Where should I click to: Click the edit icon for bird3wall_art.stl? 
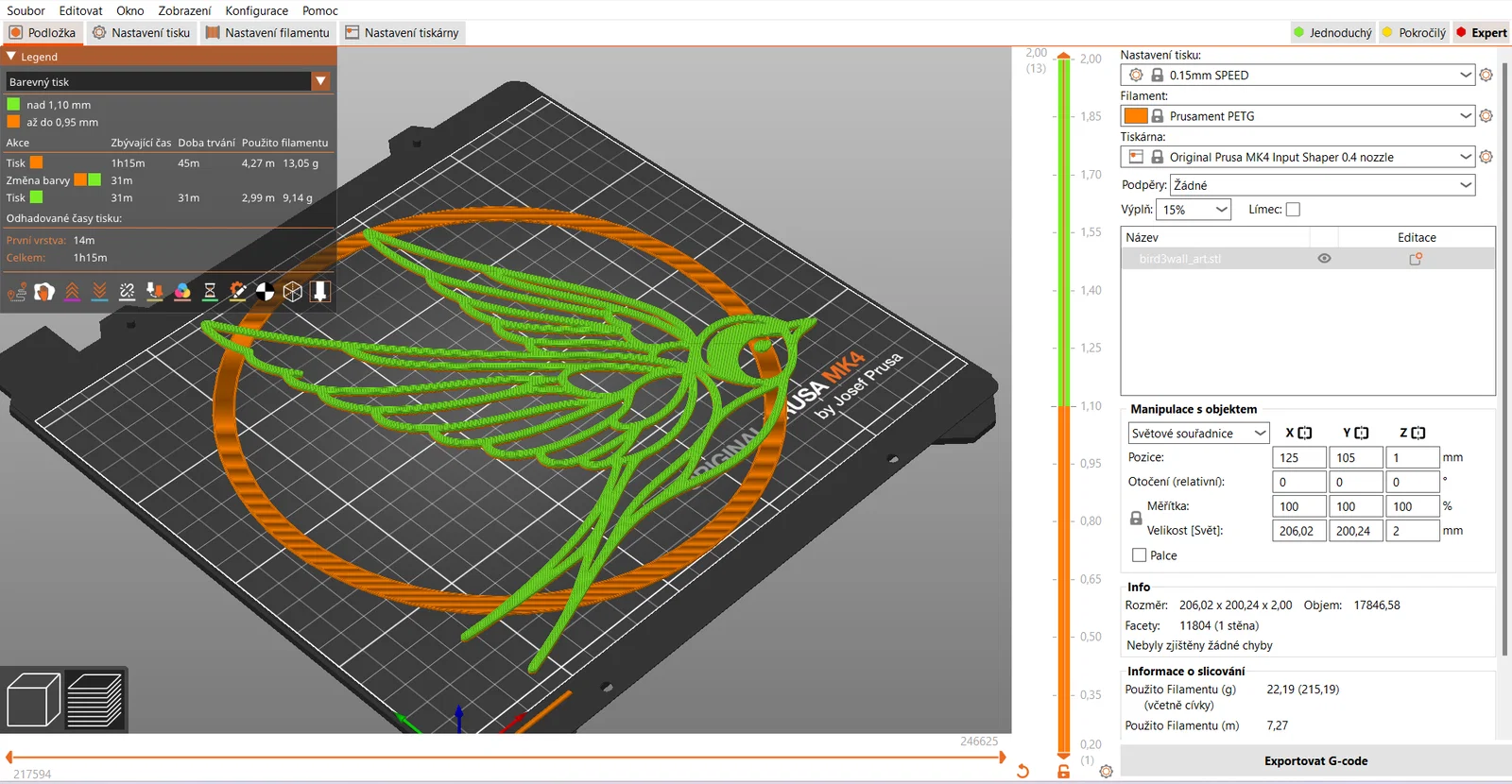click(x=1416, y=259)
